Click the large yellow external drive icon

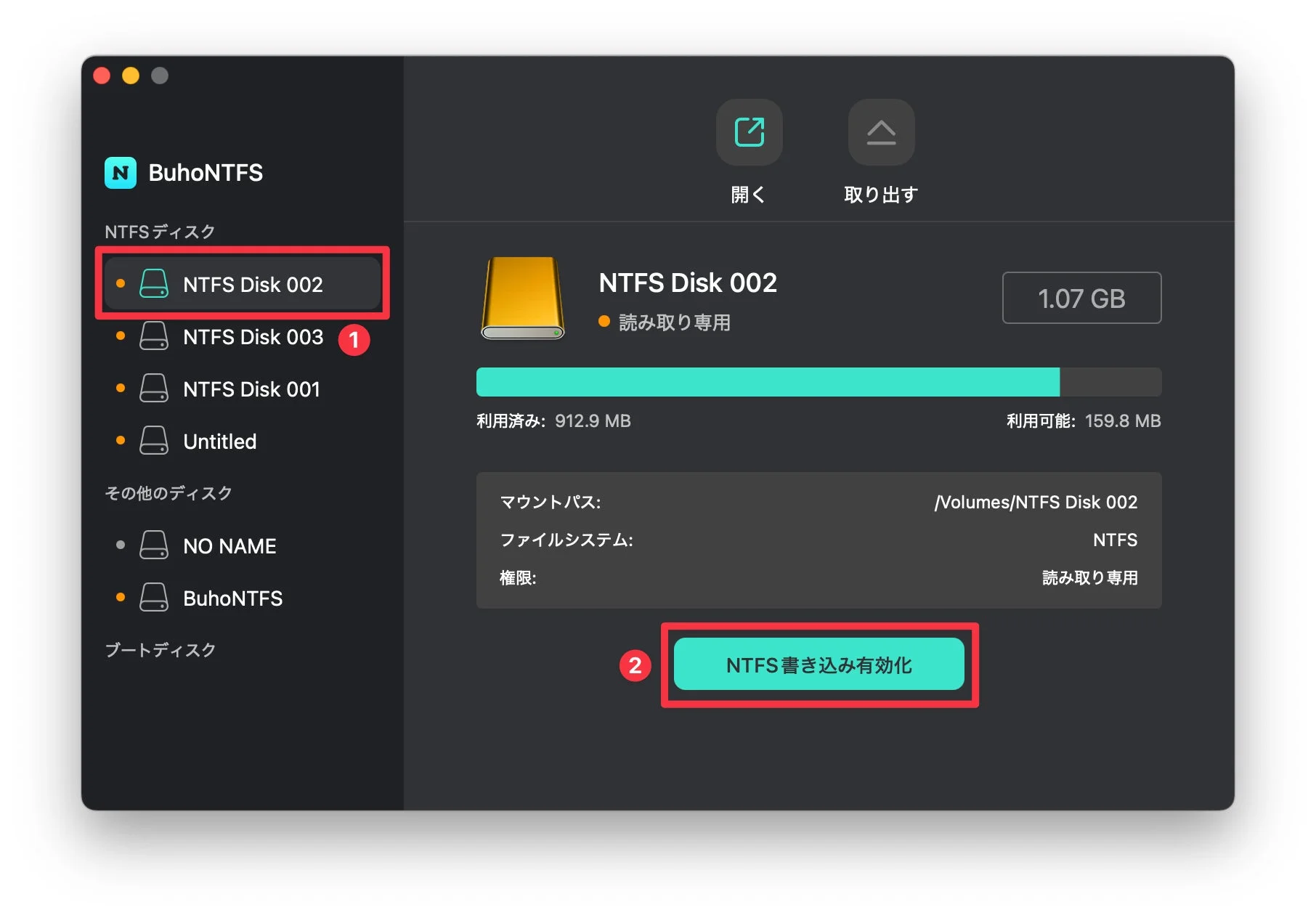(x=523, y=298)
